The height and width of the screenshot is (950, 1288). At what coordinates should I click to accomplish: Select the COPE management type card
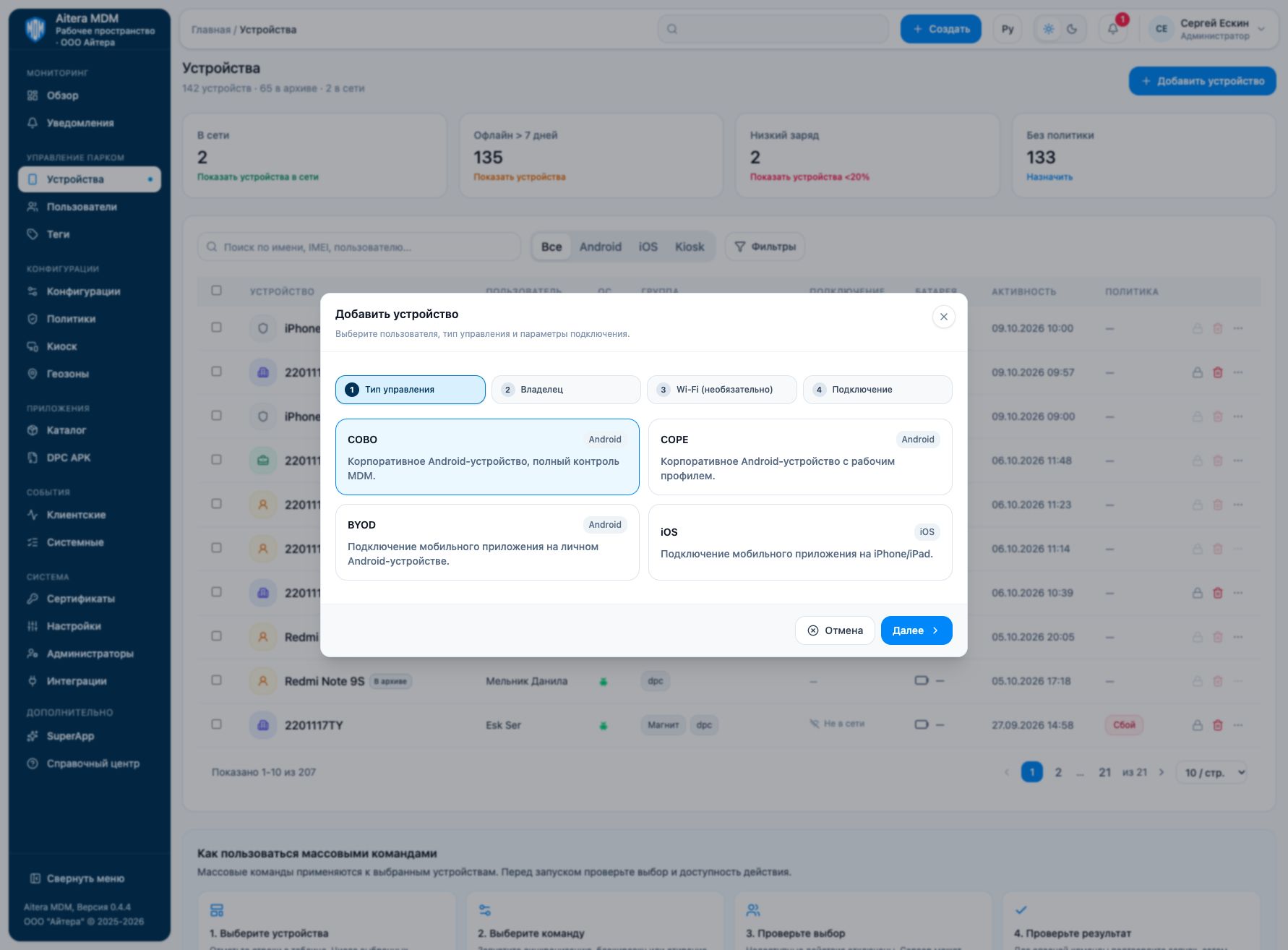pos(800,457)
